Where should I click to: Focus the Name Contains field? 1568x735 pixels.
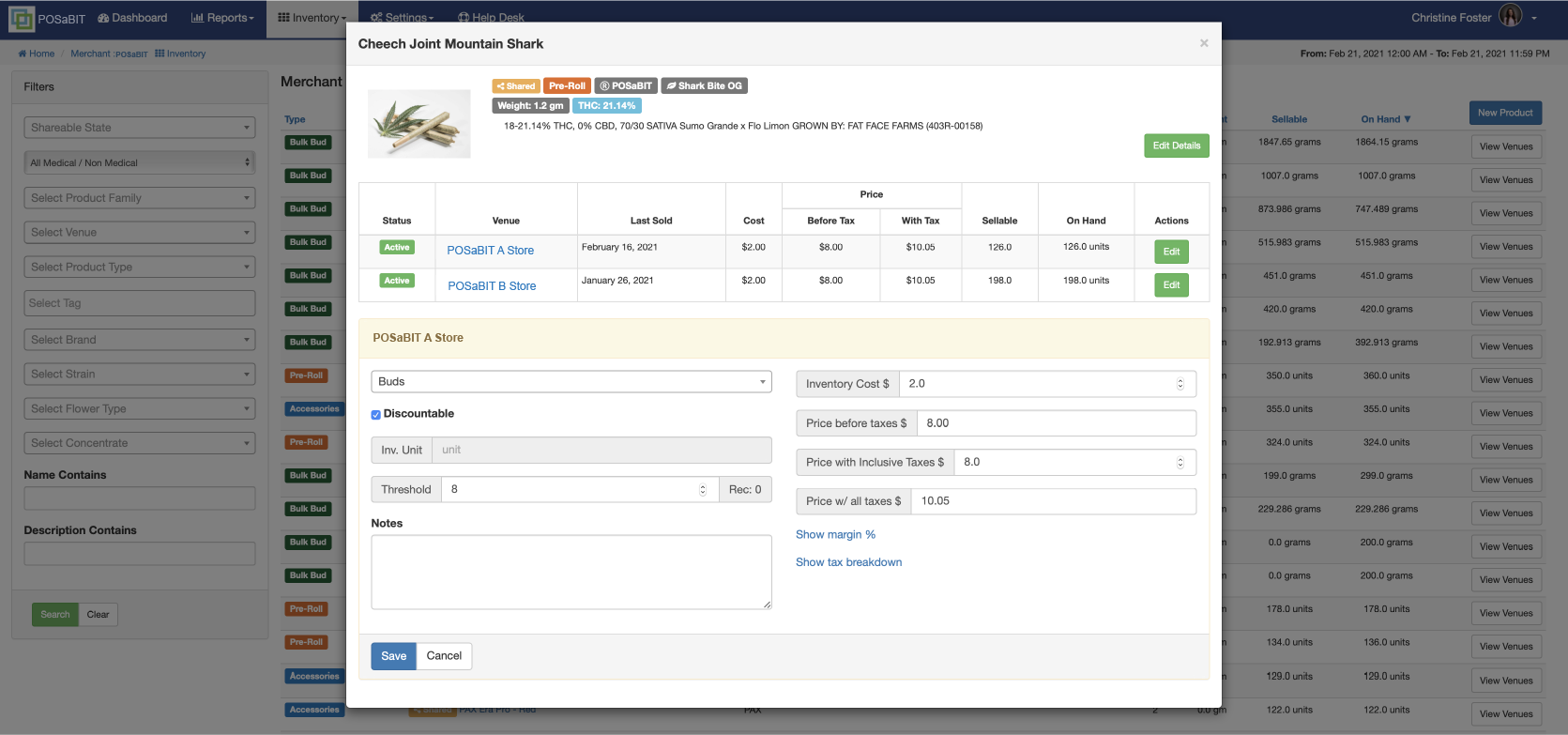(140, 498)
